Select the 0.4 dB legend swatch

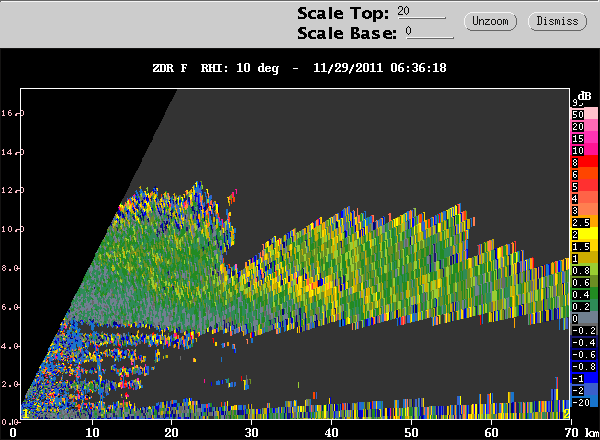pyautogui.click(x=584, y=294)
